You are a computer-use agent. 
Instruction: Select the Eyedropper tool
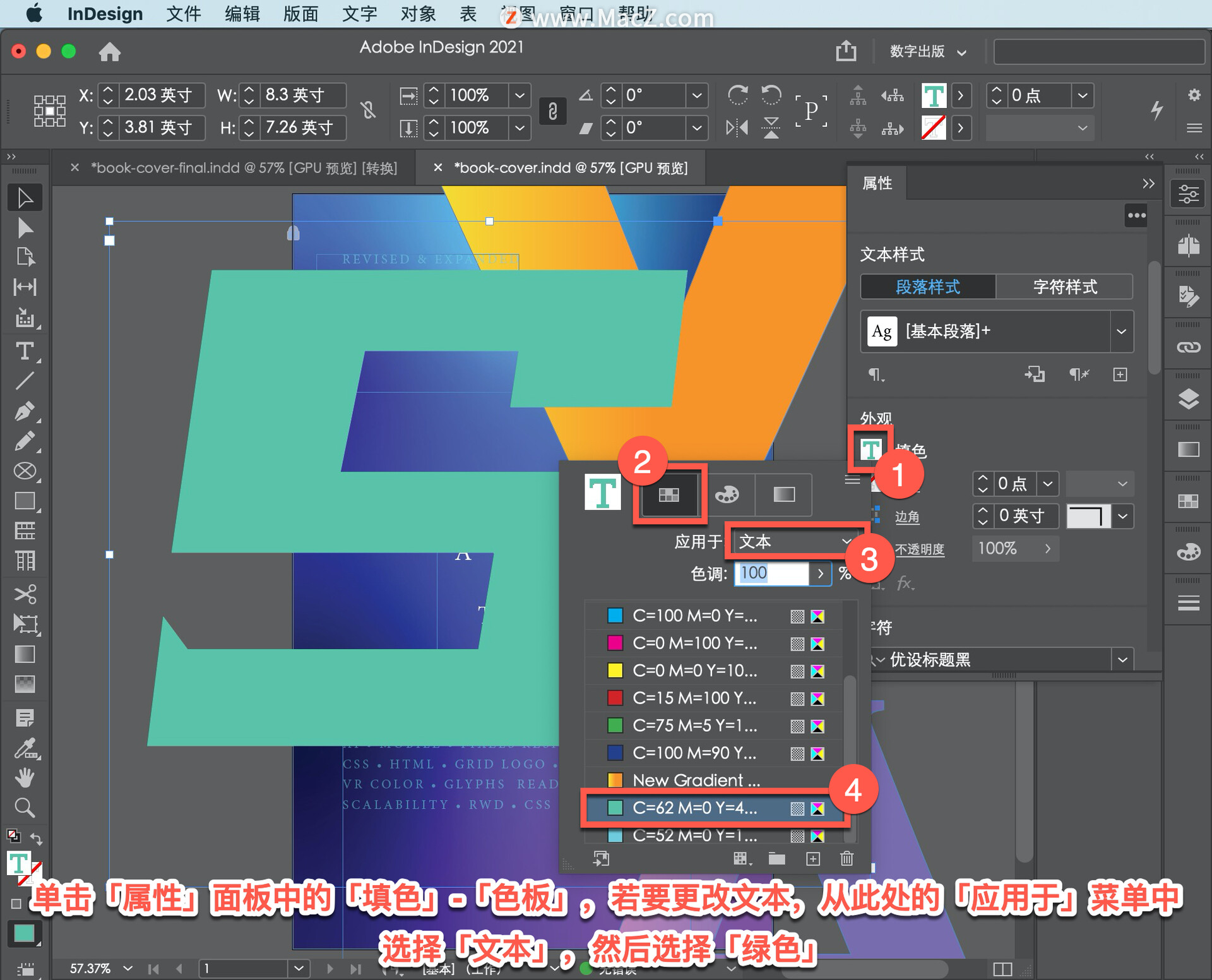click(x=24, y=748)
